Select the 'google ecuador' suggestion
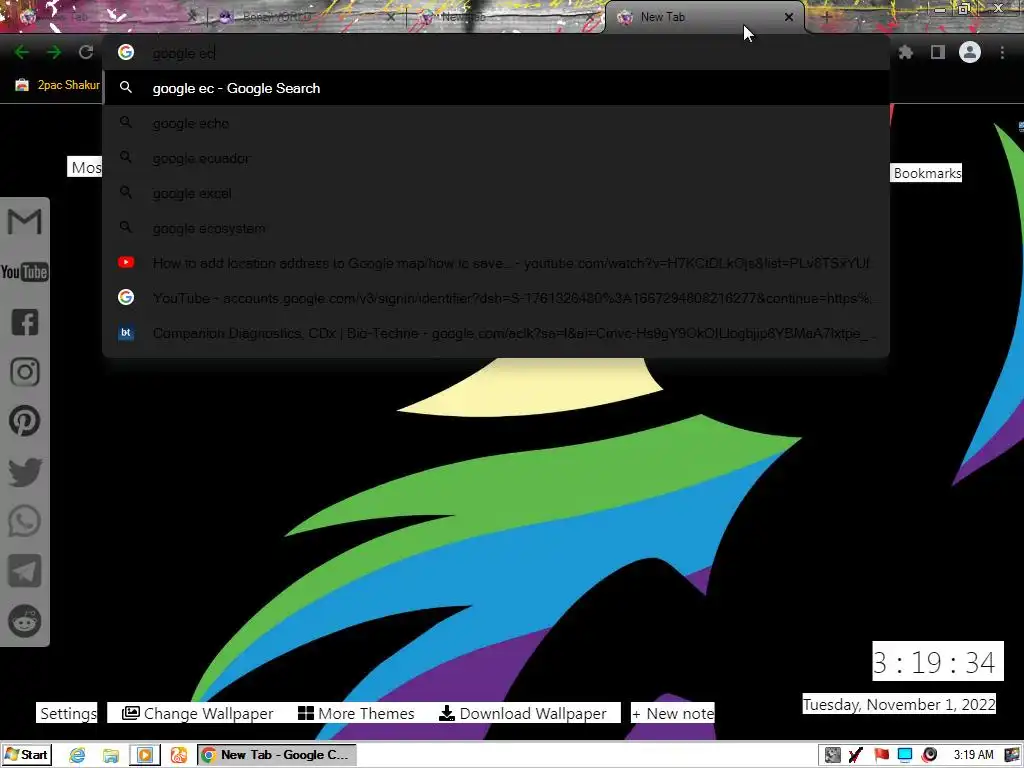This screenshot has height=768, width=1024. pyautogui.click(x=496, y=158)
